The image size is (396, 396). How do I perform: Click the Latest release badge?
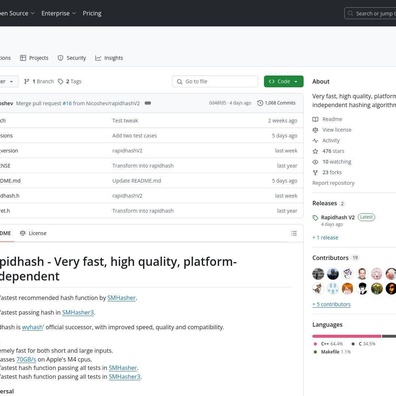tap(366, 217)
